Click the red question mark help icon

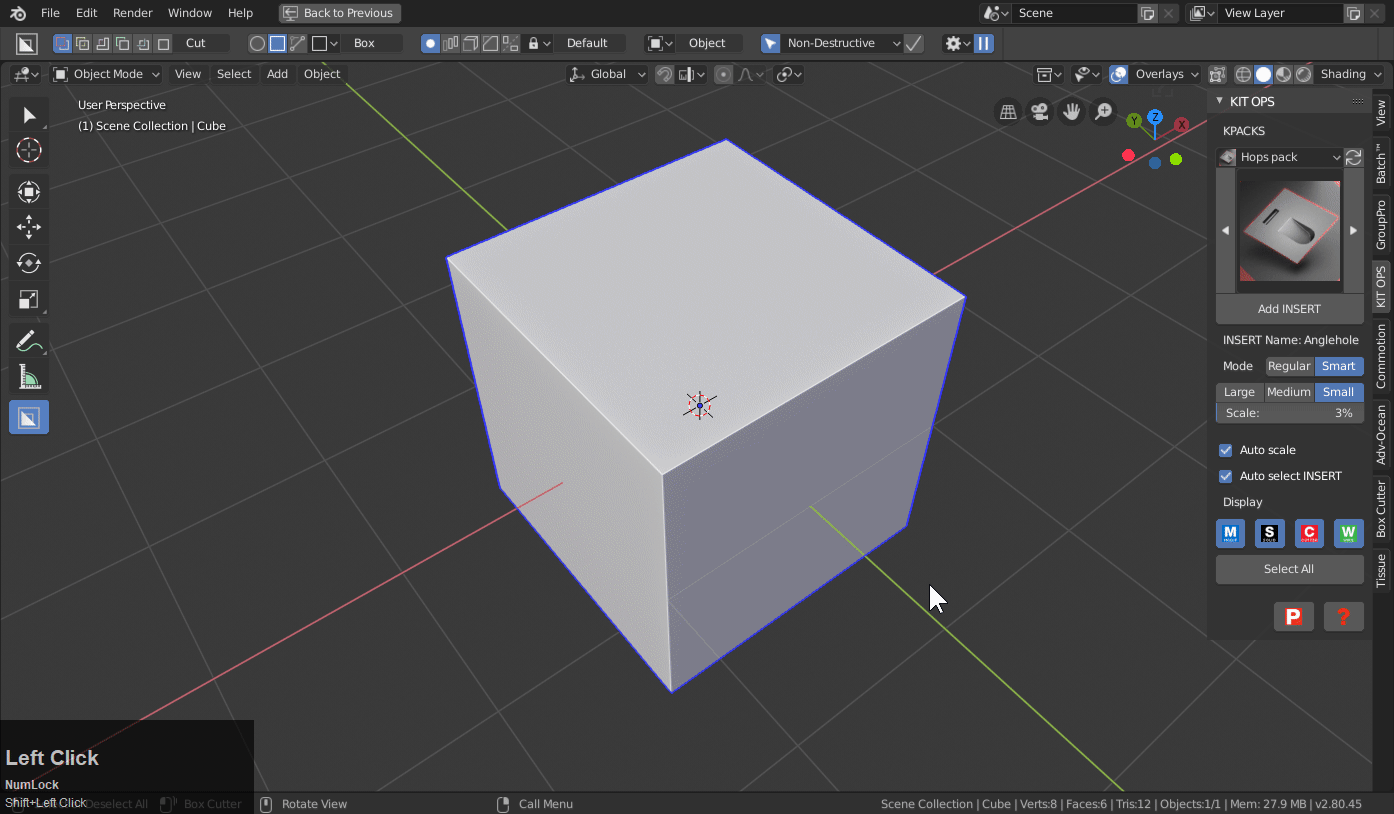pos(1343,616)
